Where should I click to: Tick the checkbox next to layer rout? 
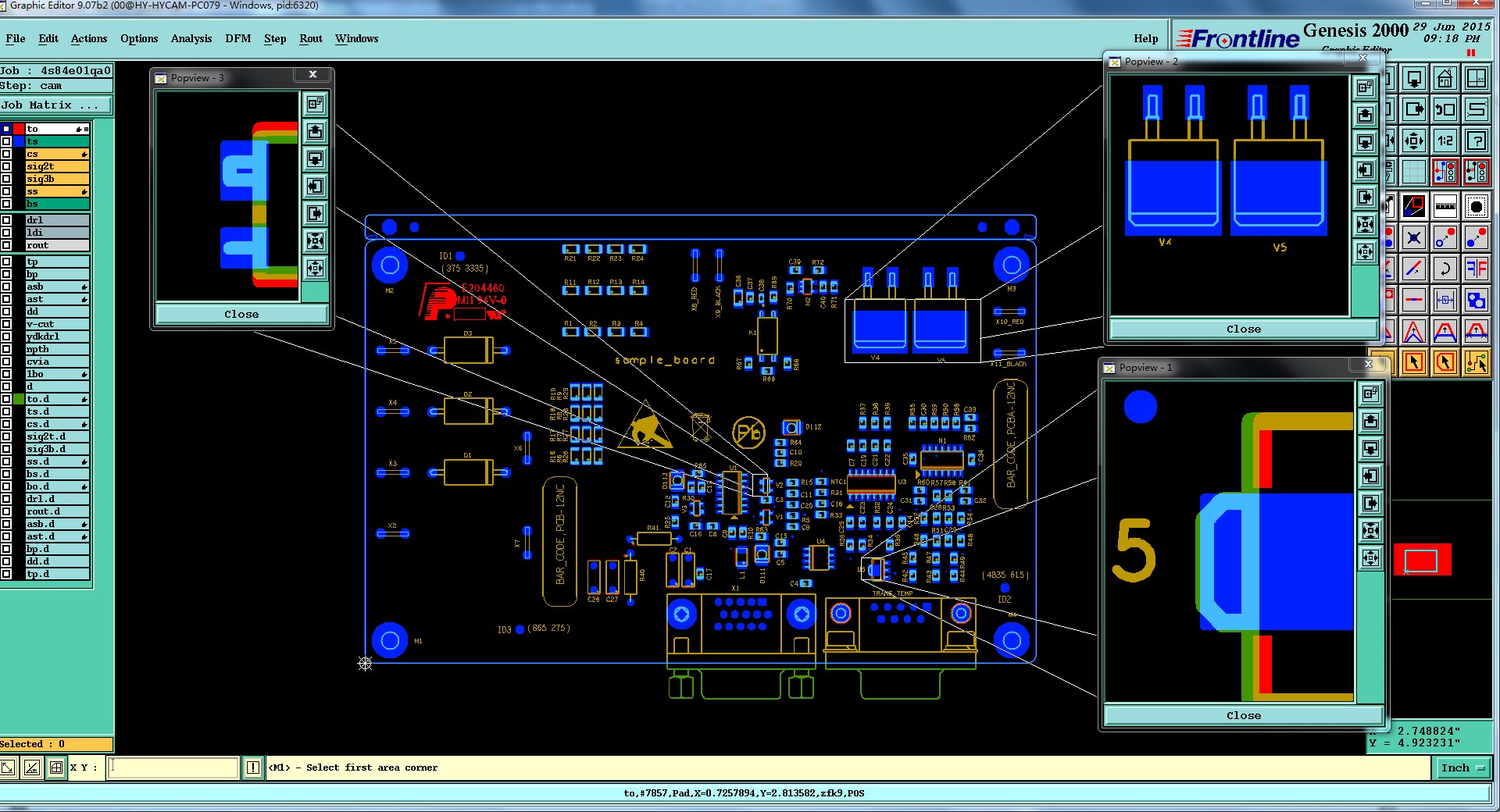pos(6,245)
